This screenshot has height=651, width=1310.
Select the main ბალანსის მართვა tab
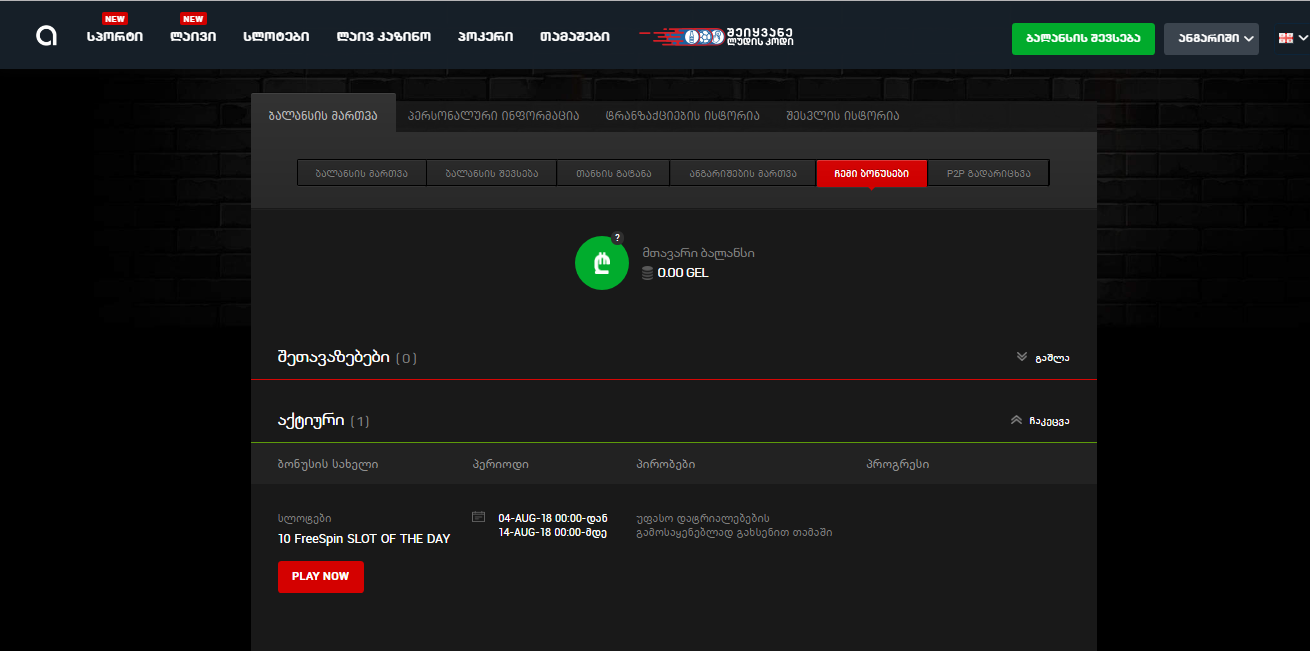pyautogui.click(x=323, y=116)
